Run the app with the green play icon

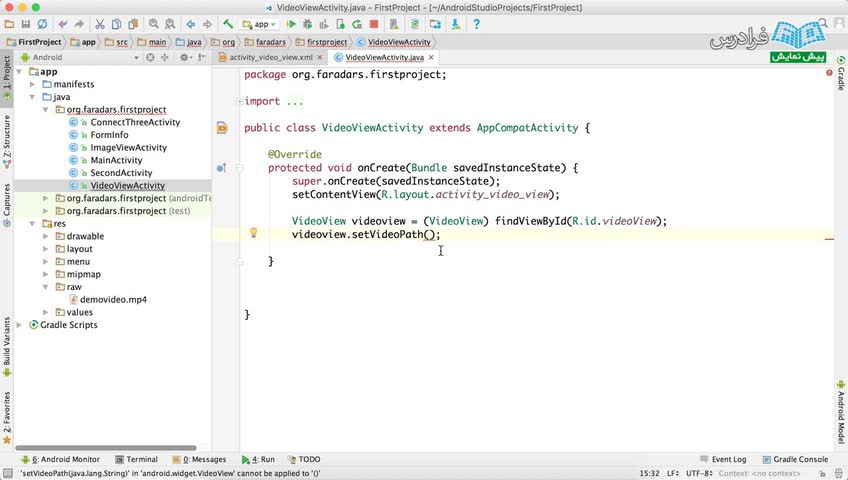[x=291, y=24]
